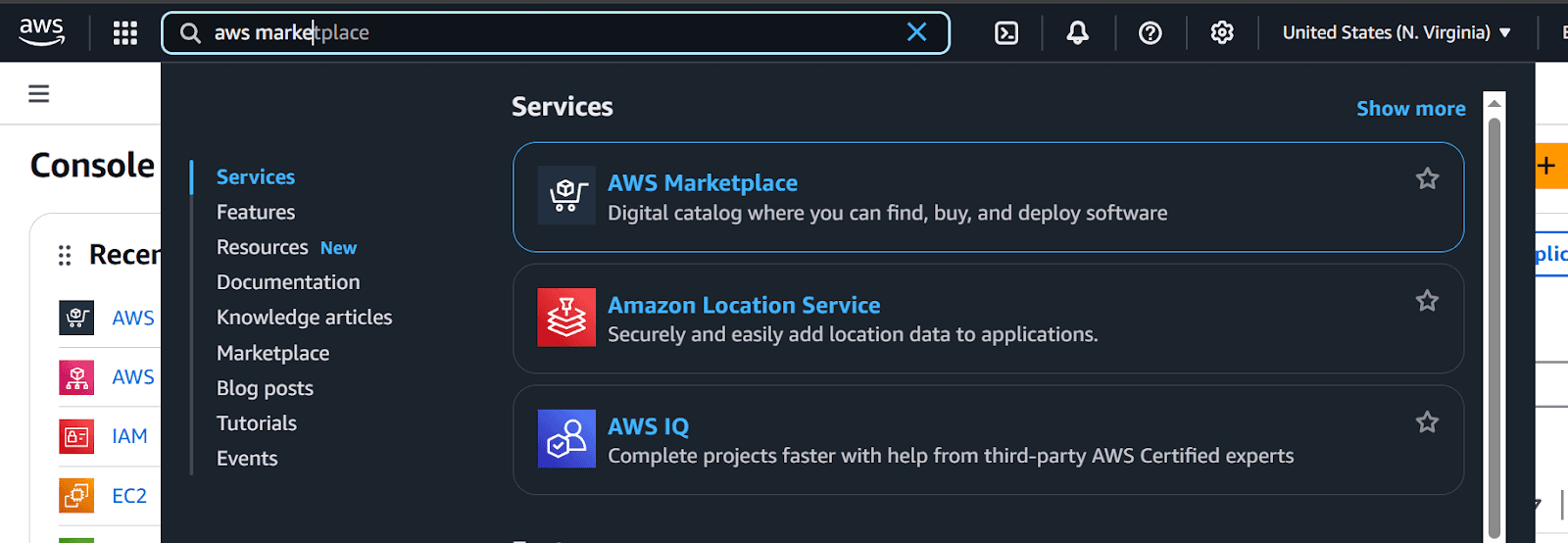Expand the hamburger navigation menu
The image size is (1568, 543).
pos(39,94)
